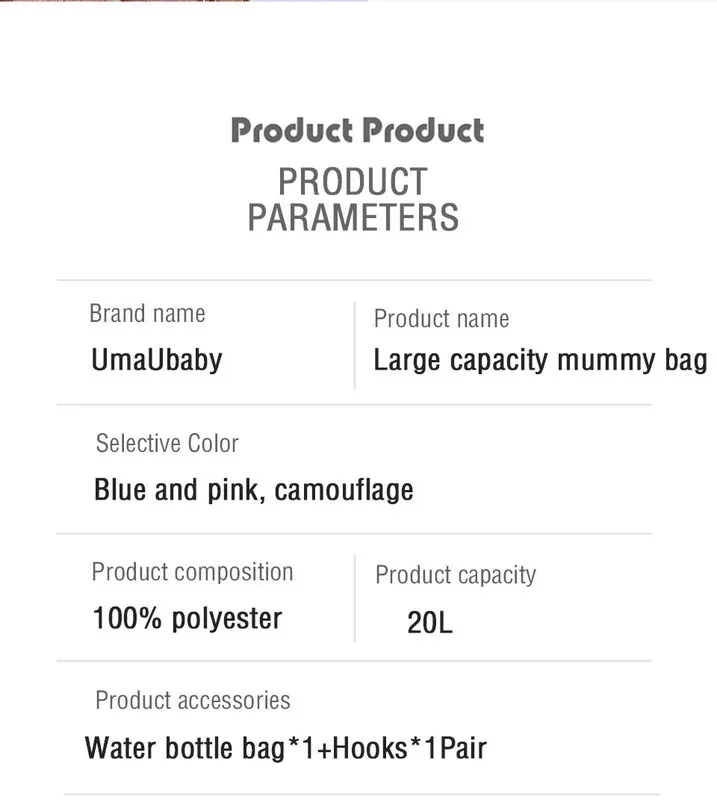Image resolution: width=717 pixels, height=800 pixels.
Task: Click the image strip at top edge
Action: pos(184,1)
